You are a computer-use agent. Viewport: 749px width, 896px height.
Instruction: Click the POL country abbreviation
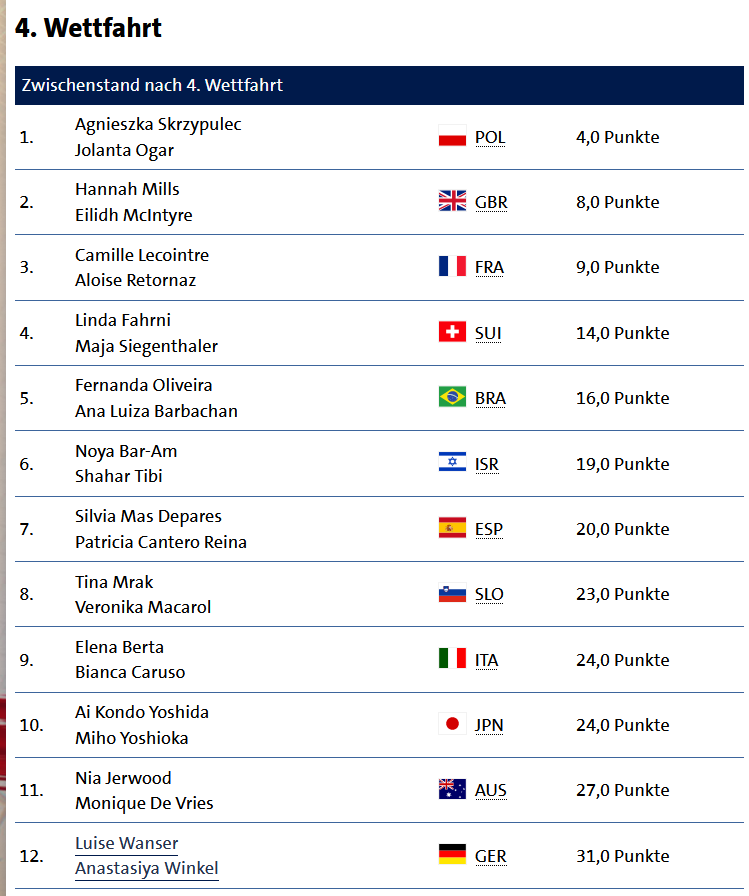490,138
